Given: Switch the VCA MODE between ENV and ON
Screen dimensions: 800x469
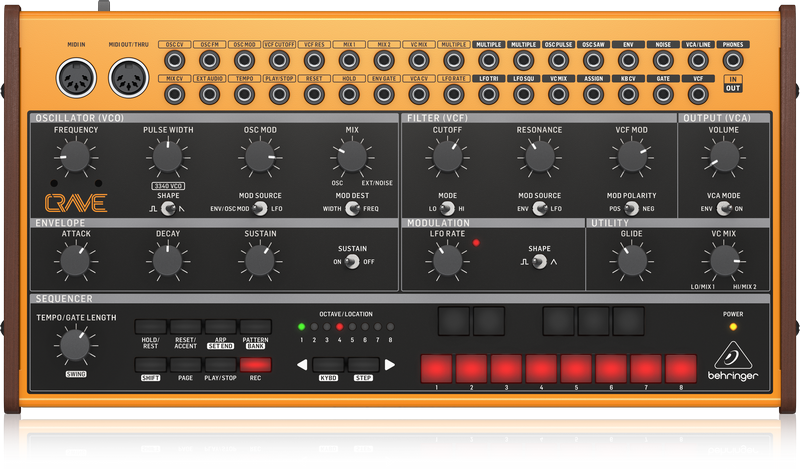Looking at the screenshot, I should pos(724,208).
